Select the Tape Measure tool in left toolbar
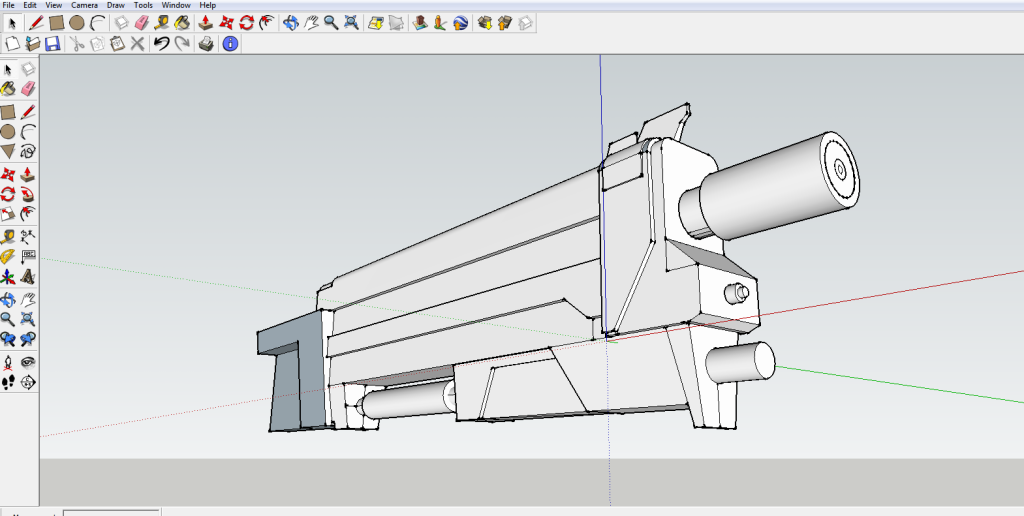1024x516 pixels. 8,236
